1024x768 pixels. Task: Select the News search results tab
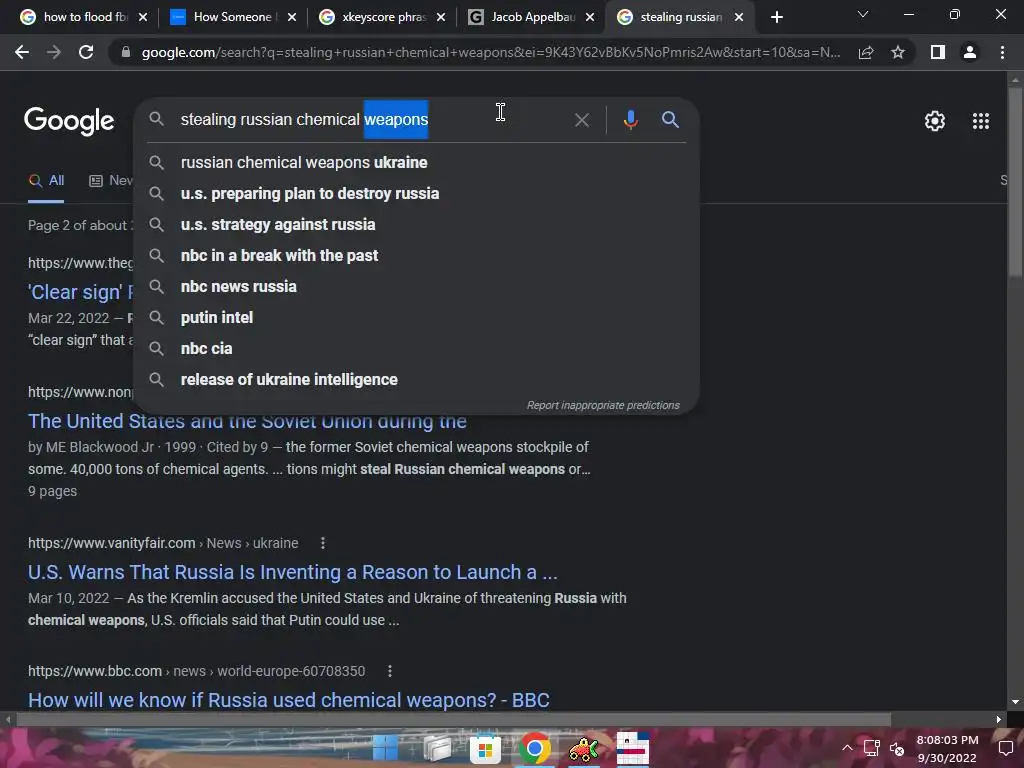pos(111,181)
